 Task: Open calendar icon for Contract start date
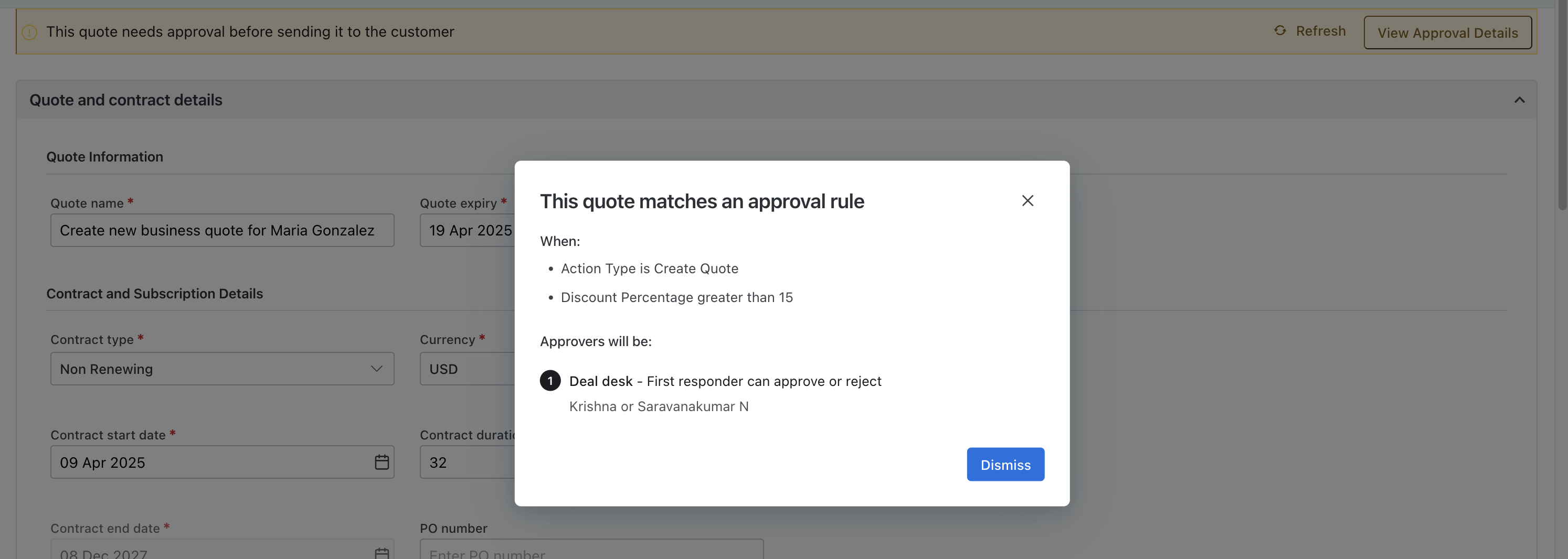382,463
